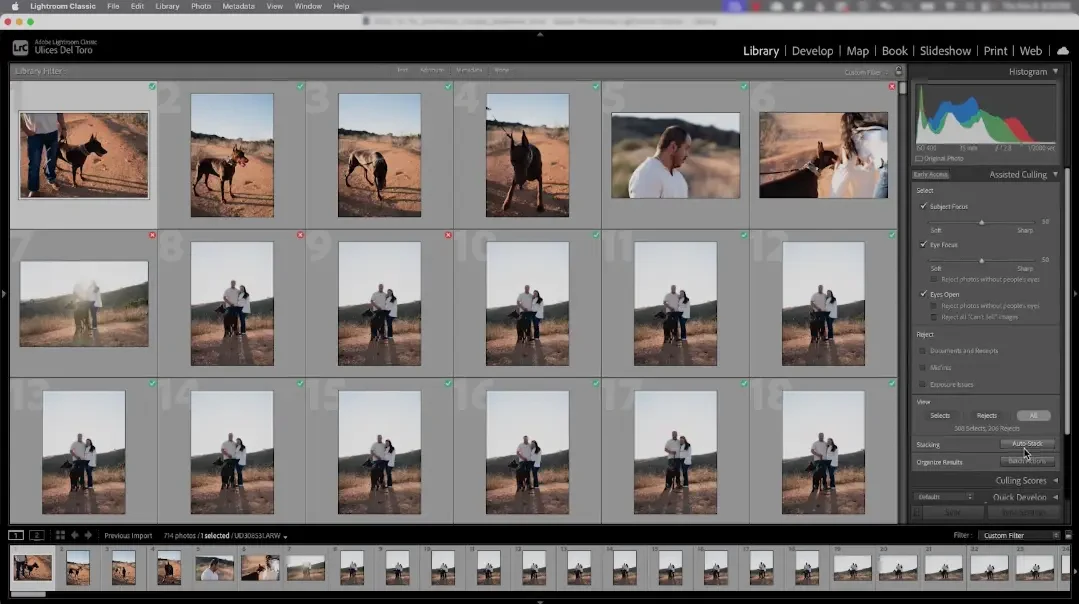This screenshot has height=604, width=1079.
Task: Click green accept flag on photo 18
Action: point(892,383)
